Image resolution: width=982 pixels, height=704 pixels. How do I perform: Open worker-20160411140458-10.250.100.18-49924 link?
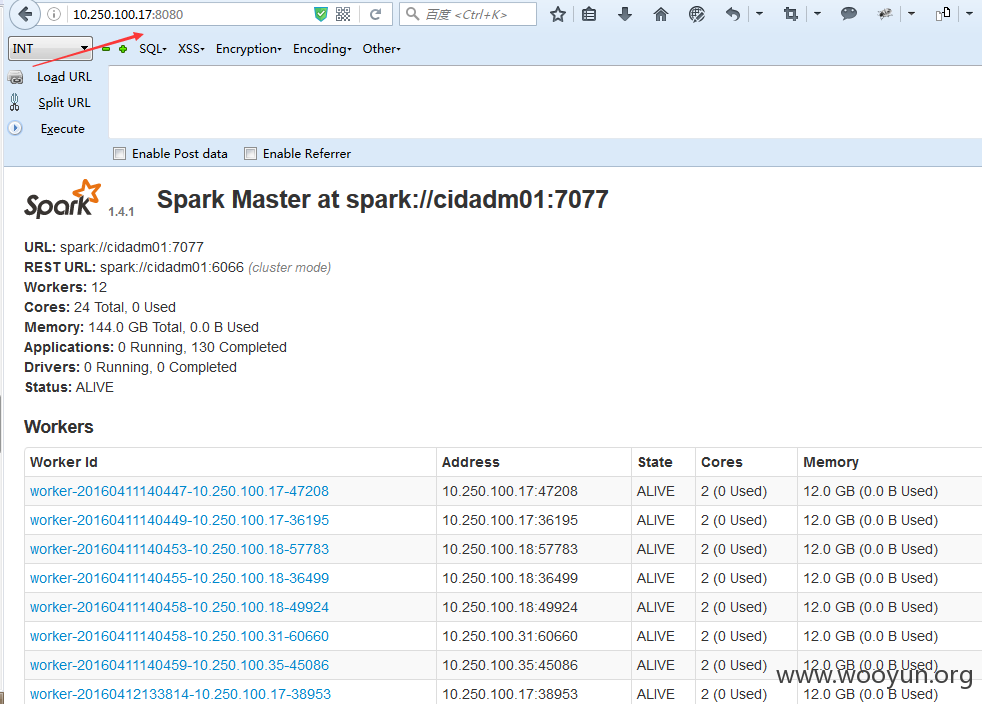(179, 607)
